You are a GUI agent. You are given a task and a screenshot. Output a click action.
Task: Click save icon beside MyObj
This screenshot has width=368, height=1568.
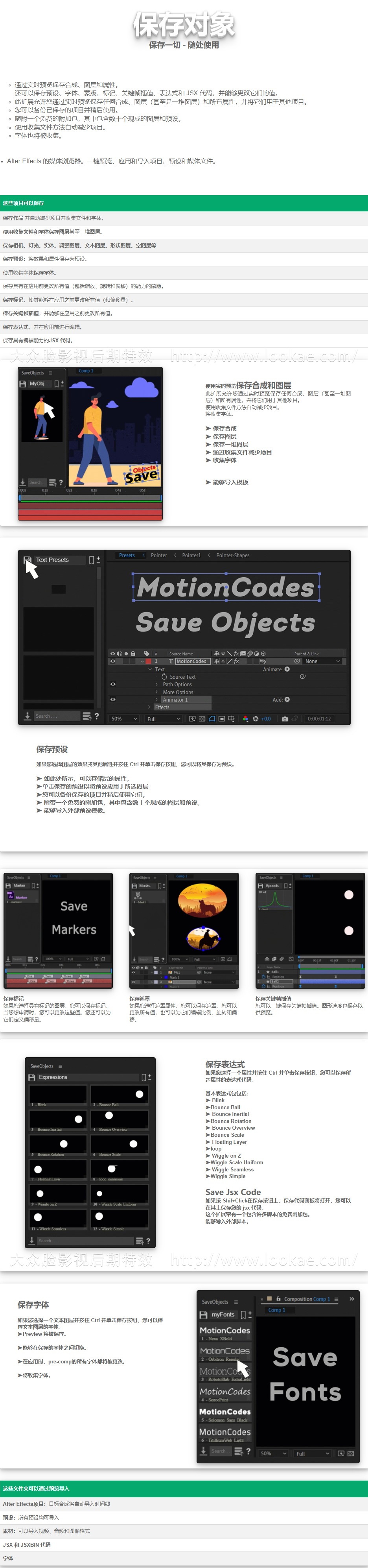(22, 384)
